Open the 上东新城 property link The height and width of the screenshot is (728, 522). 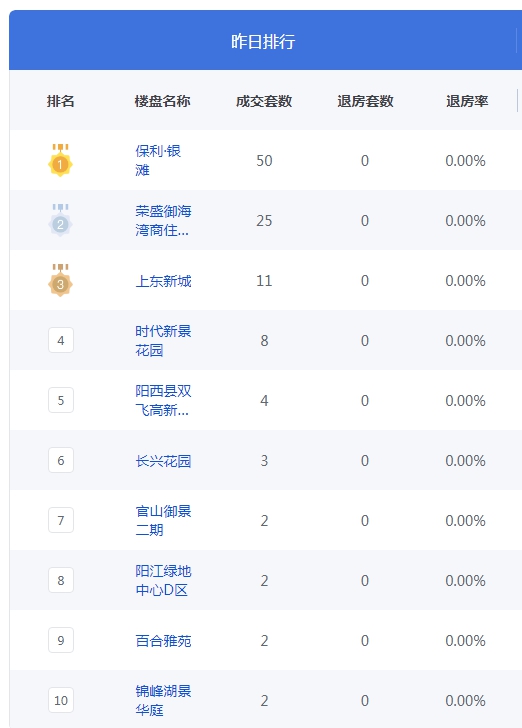coord(163,281)
